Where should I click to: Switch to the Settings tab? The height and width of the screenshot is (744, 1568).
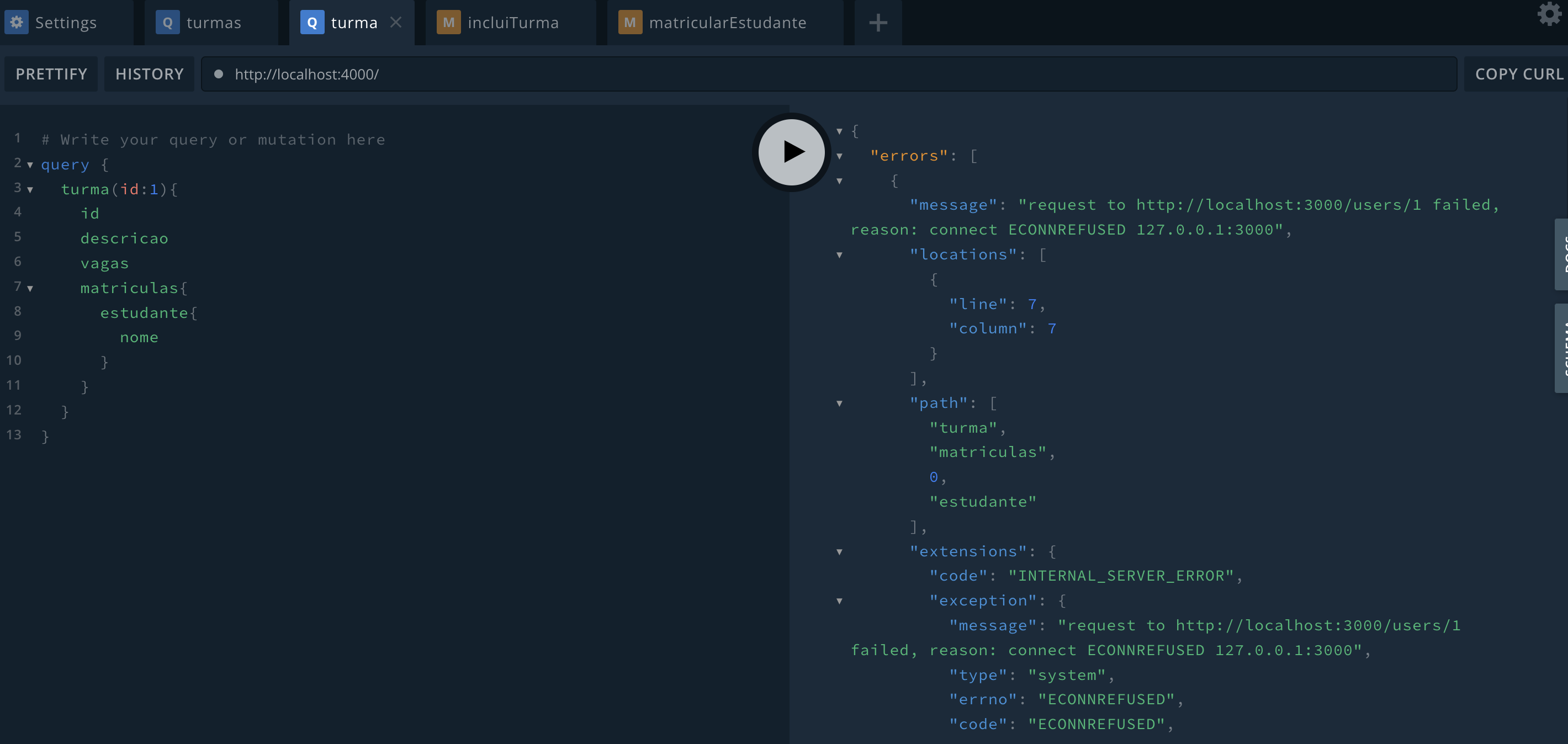point(66,23)
